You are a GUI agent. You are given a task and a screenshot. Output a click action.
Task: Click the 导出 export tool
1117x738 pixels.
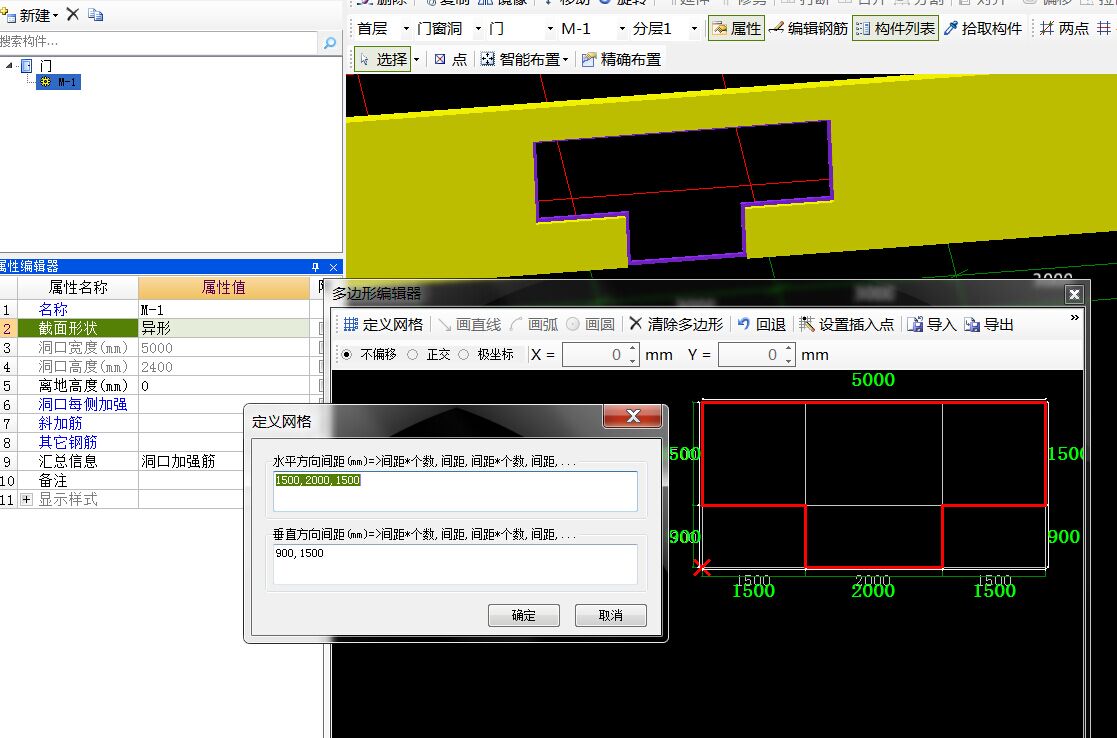(989, 325)
